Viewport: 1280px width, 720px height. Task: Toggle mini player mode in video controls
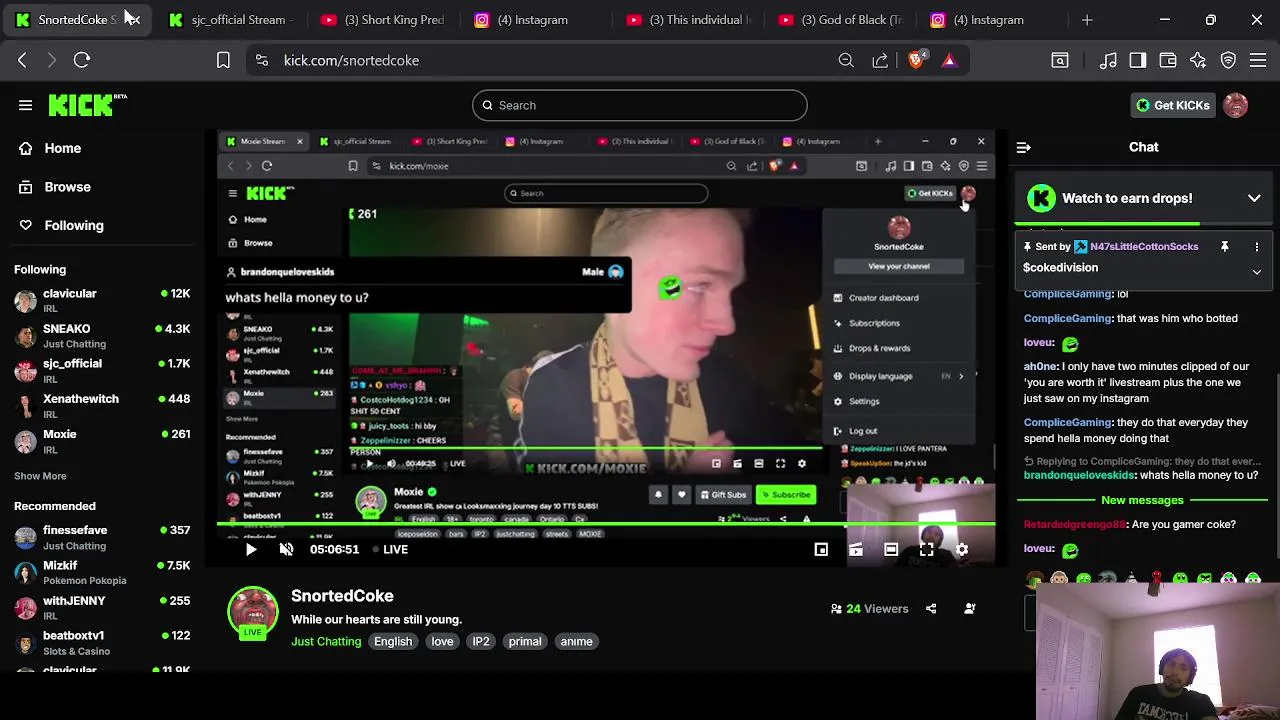[x=821, y=549]
